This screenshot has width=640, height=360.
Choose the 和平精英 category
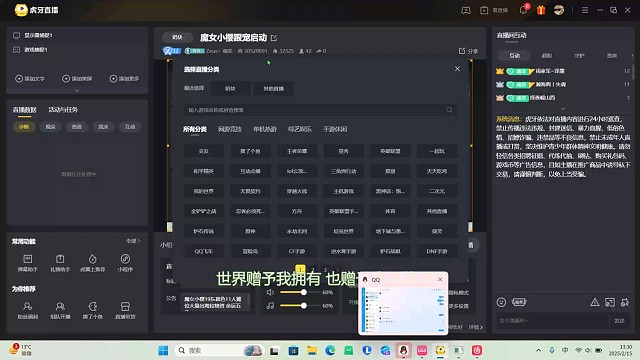point(203,171)
